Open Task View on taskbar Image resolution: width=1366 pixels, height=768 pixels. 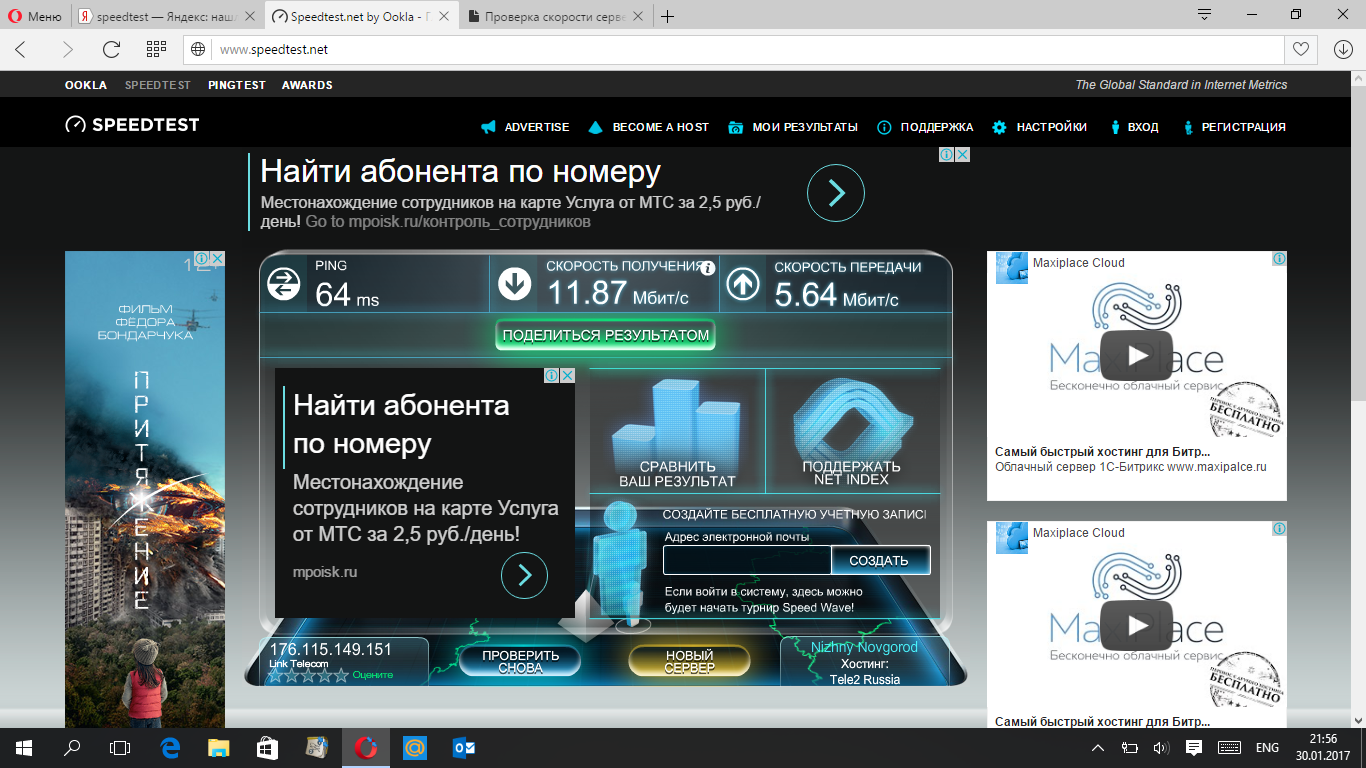pyautogui.click(x=120, y=747)
